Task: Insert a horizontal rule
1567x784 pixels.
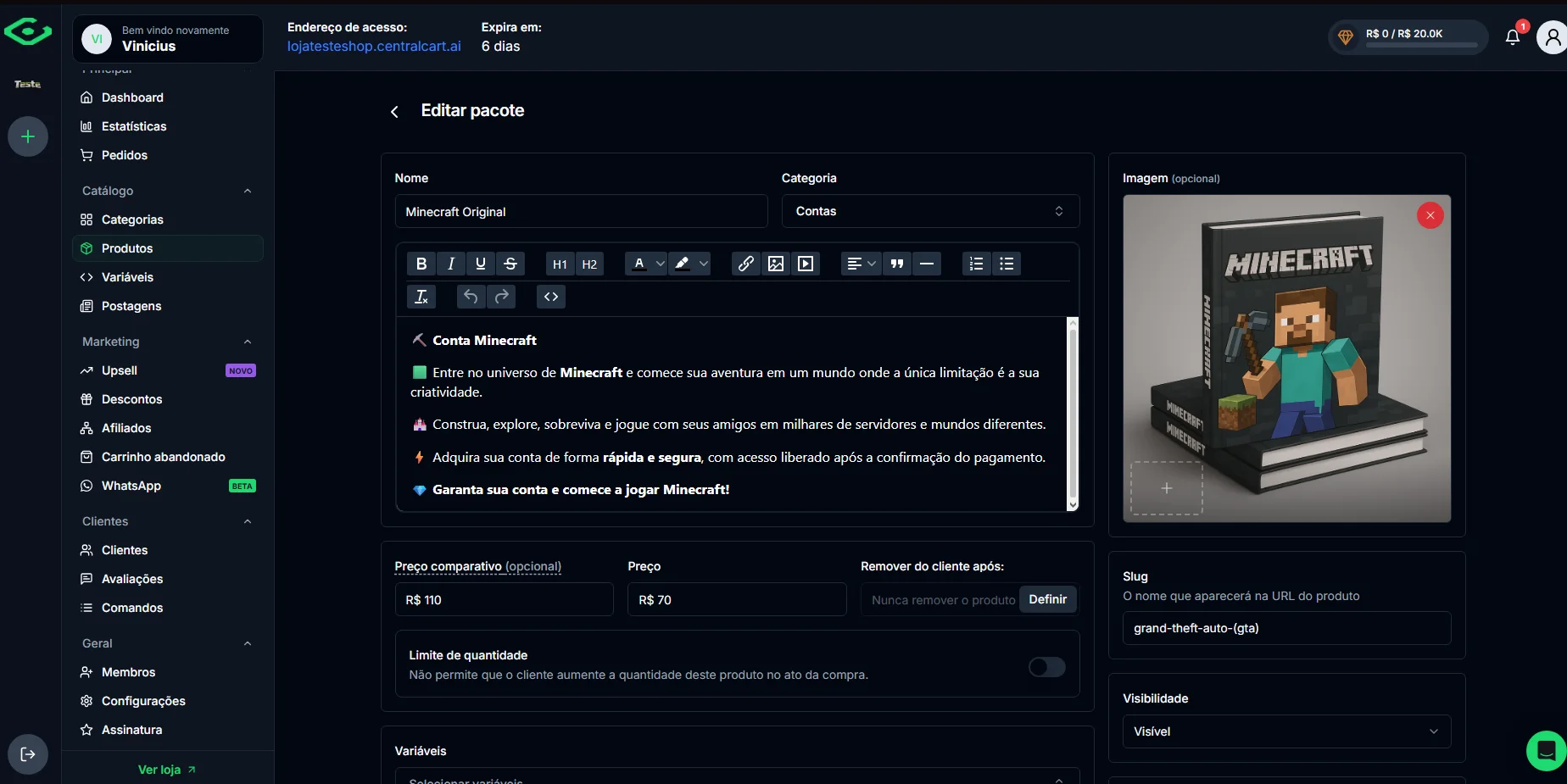Action: 927,264
